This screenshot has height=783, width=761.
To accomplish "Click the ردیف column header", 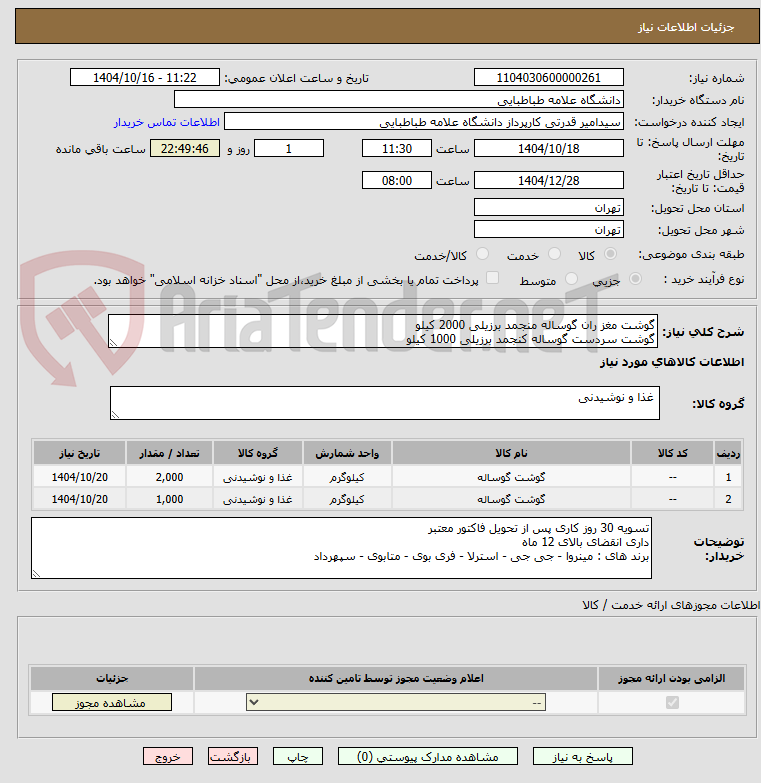I will coord(728,453).
